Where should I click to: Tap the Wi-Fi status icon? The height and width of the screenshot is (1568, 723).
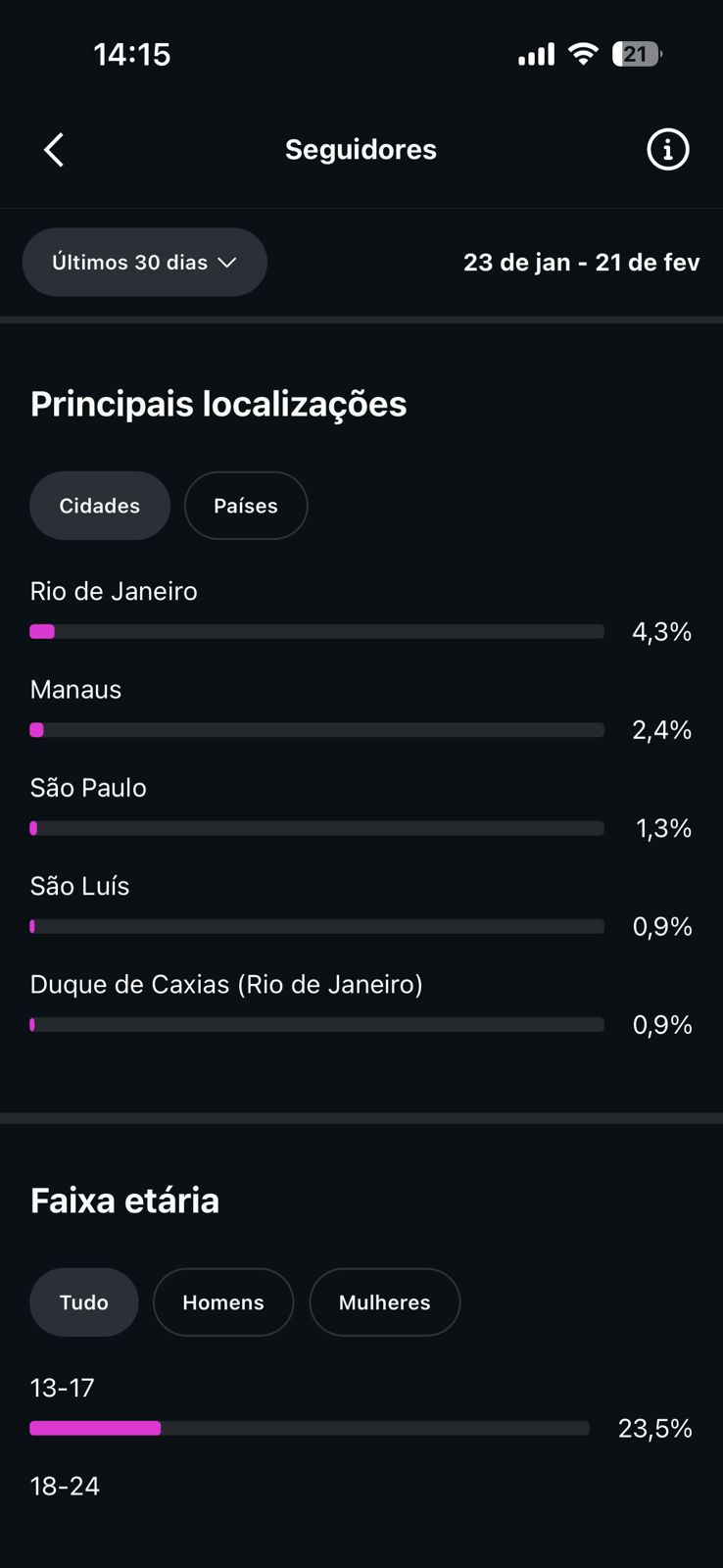pyautogui.click(x=583, y=54)
